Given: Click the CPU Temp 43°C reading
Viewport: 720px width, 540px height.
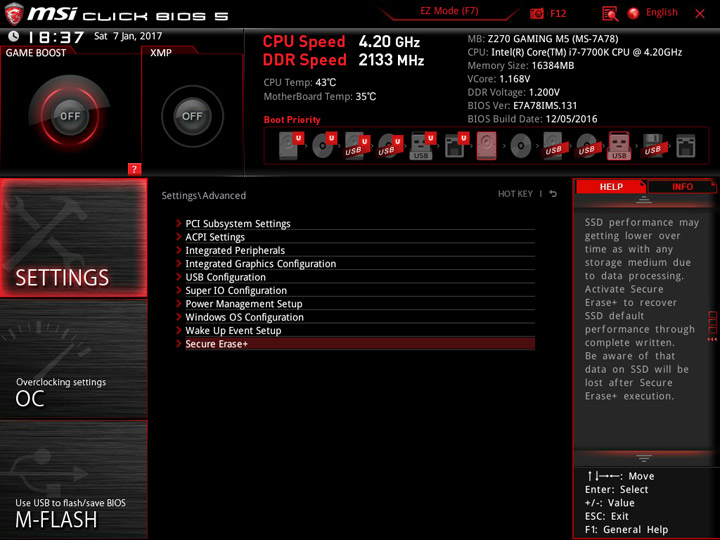Looking at the screenshot, I should 299,82.
